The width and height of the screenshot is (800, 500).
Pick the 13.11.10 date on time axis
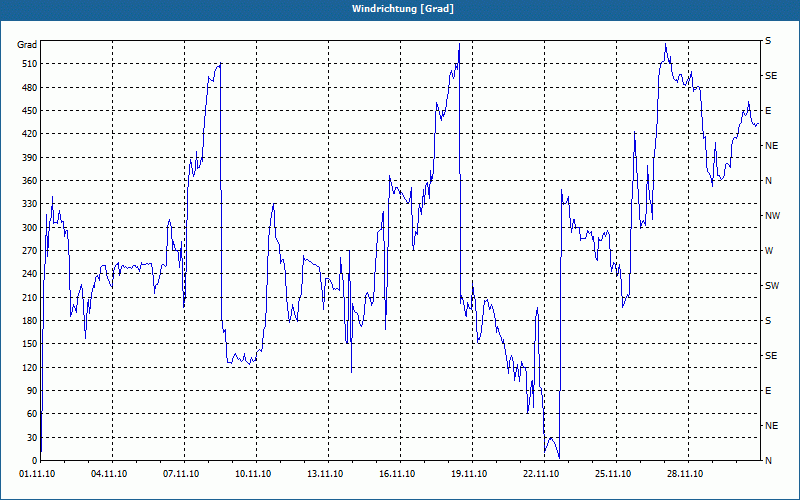[x=325, y=474]
